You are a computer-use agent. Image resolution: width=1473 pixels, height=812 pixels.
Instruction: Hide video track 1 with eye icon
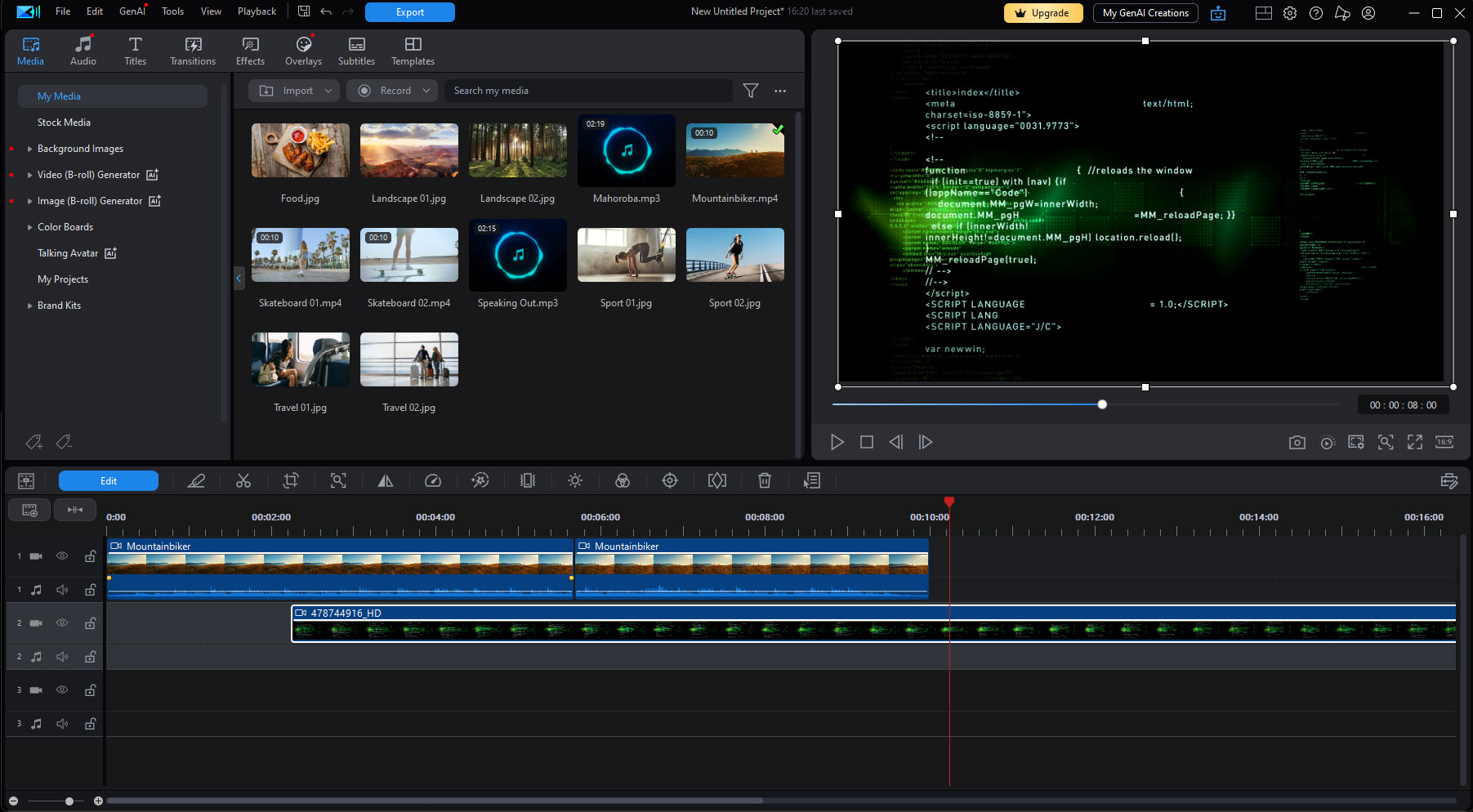point(62,555)
